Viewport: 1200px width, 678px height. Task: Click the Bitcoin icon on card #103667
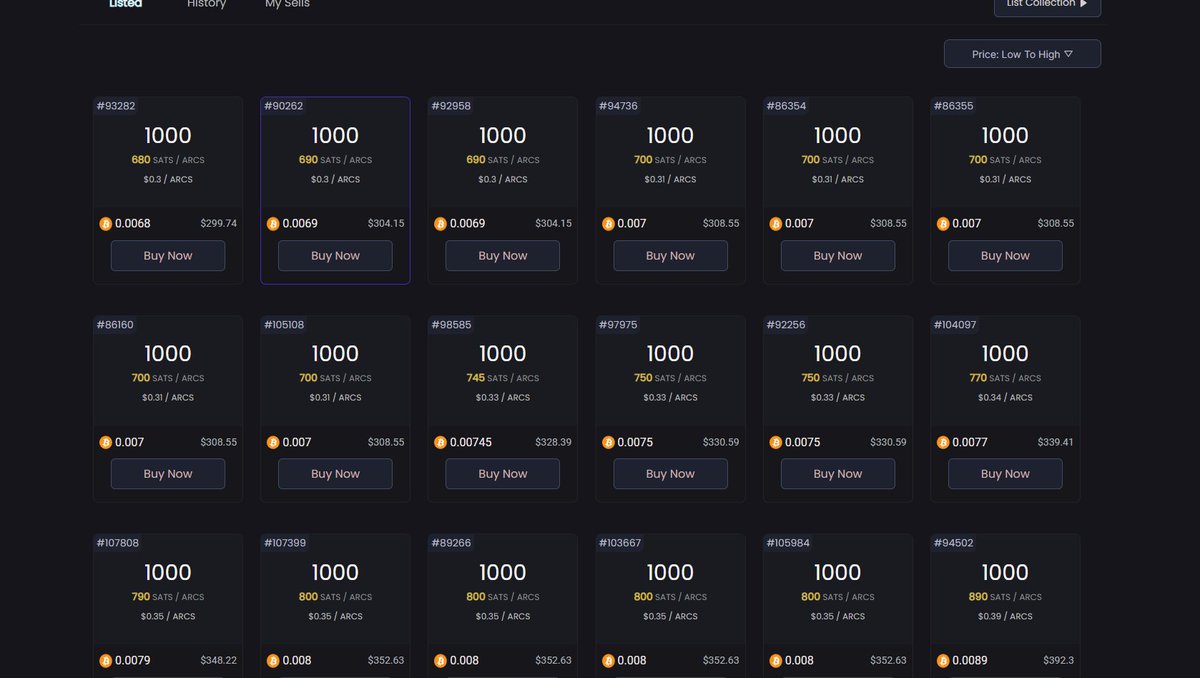click(608, 661)
